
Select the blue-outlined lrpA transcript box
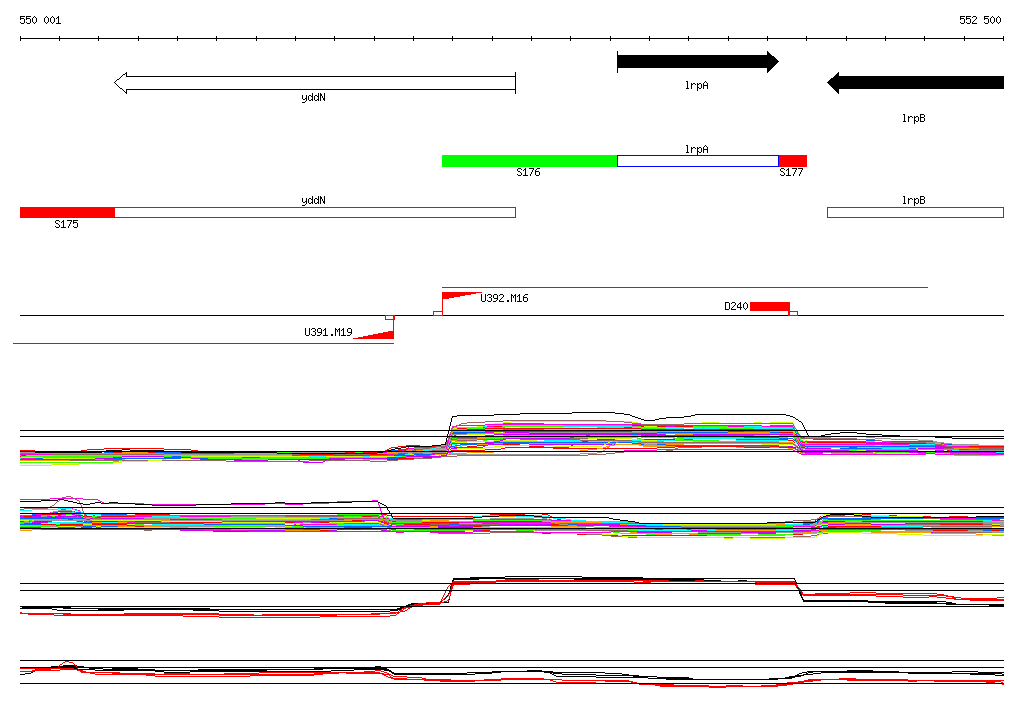[x=697, y=161]
